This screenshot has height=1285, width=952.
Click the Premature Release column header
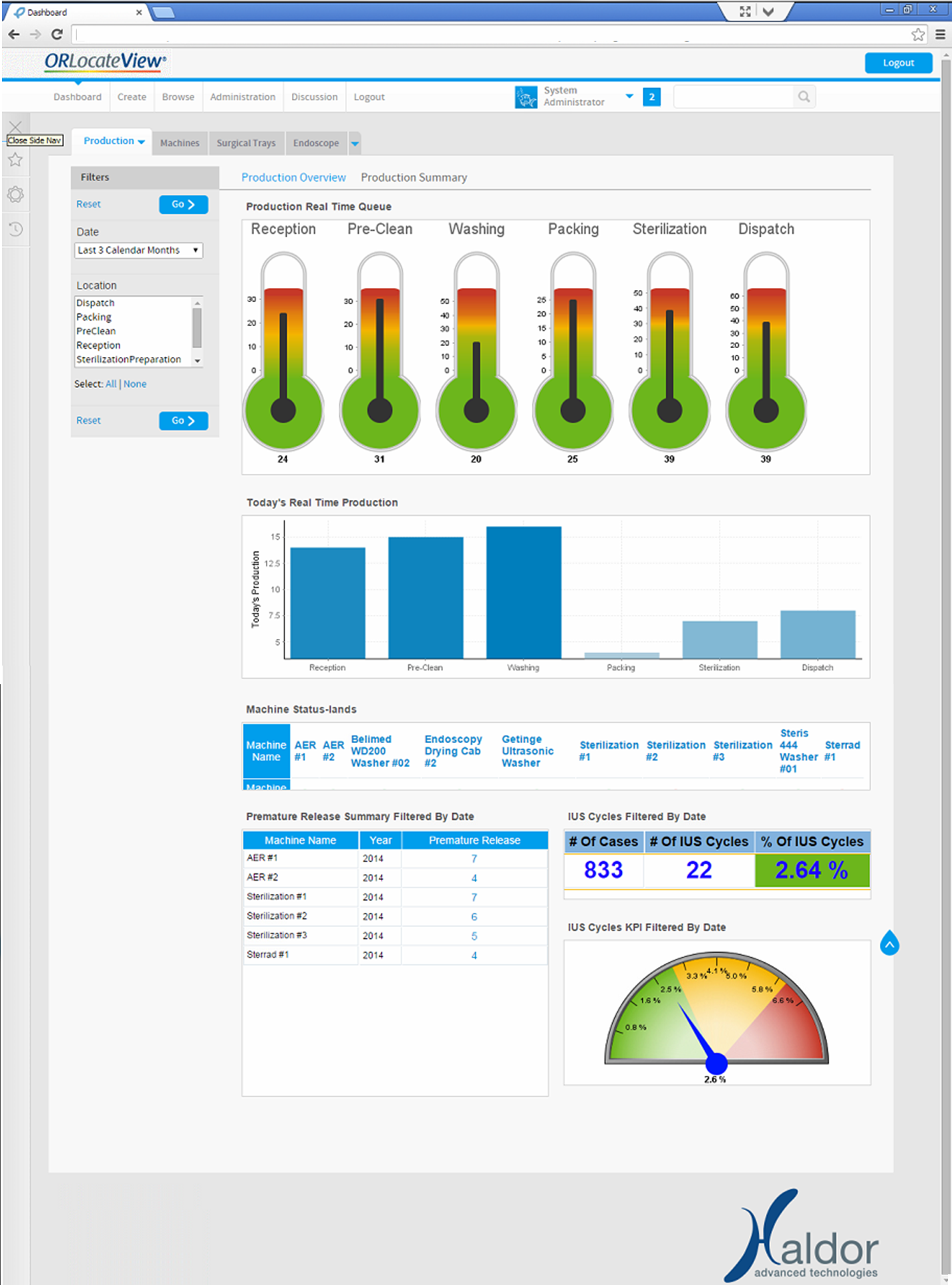[x=474, y=841]
